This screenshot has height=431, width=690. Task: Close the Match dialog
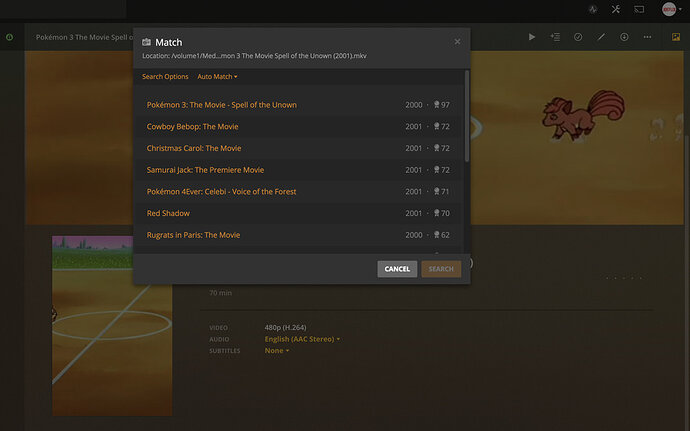click(457, 41)
